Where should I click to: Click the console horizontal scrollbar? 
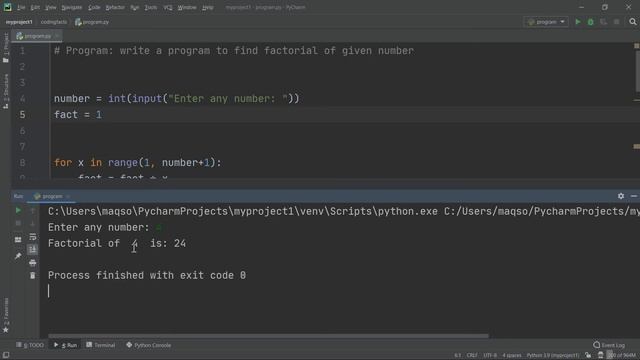[268, 336]
